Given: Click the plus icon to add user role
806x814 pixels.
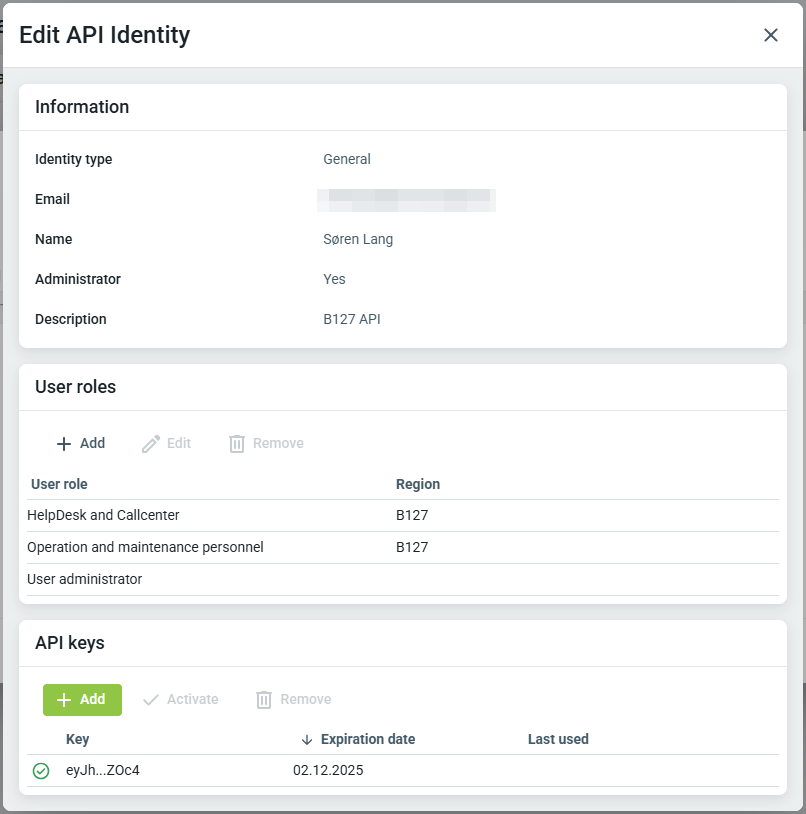Looking at the screenshot, I should coord(64,444).
